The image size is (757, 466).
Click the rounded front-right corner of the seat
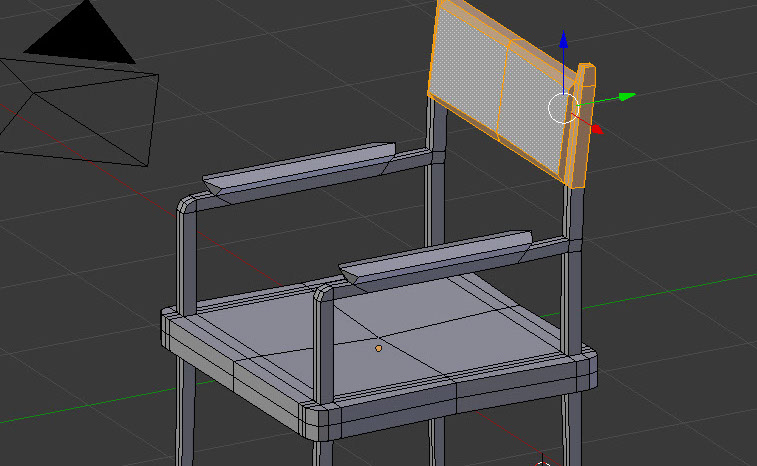point(587,368)
